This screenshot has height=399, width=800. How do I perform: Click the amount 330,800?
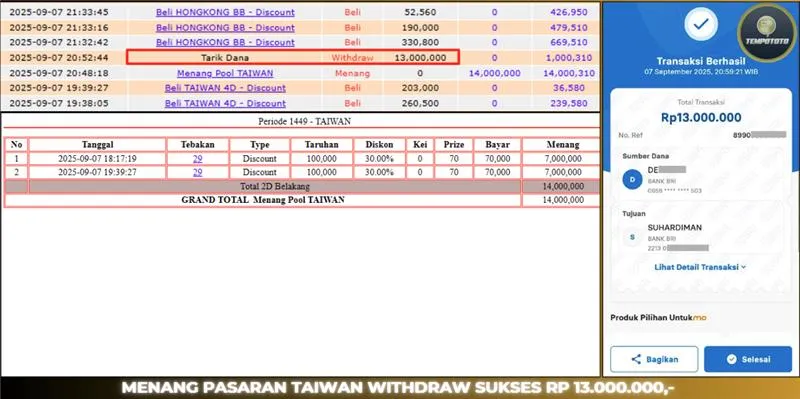click(x=420, y=42)
